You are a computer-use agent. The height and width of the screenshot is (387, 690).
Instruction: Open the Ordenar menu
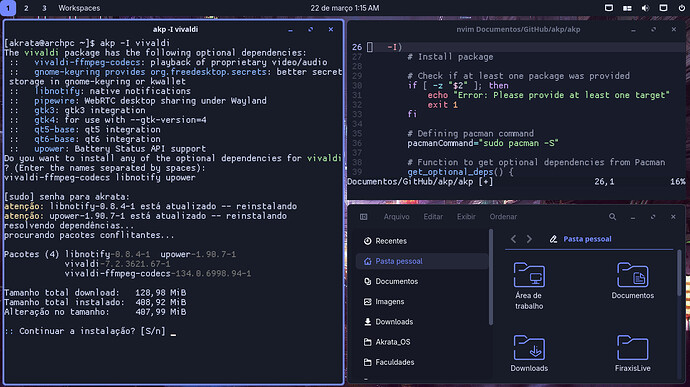pos(503,217)
